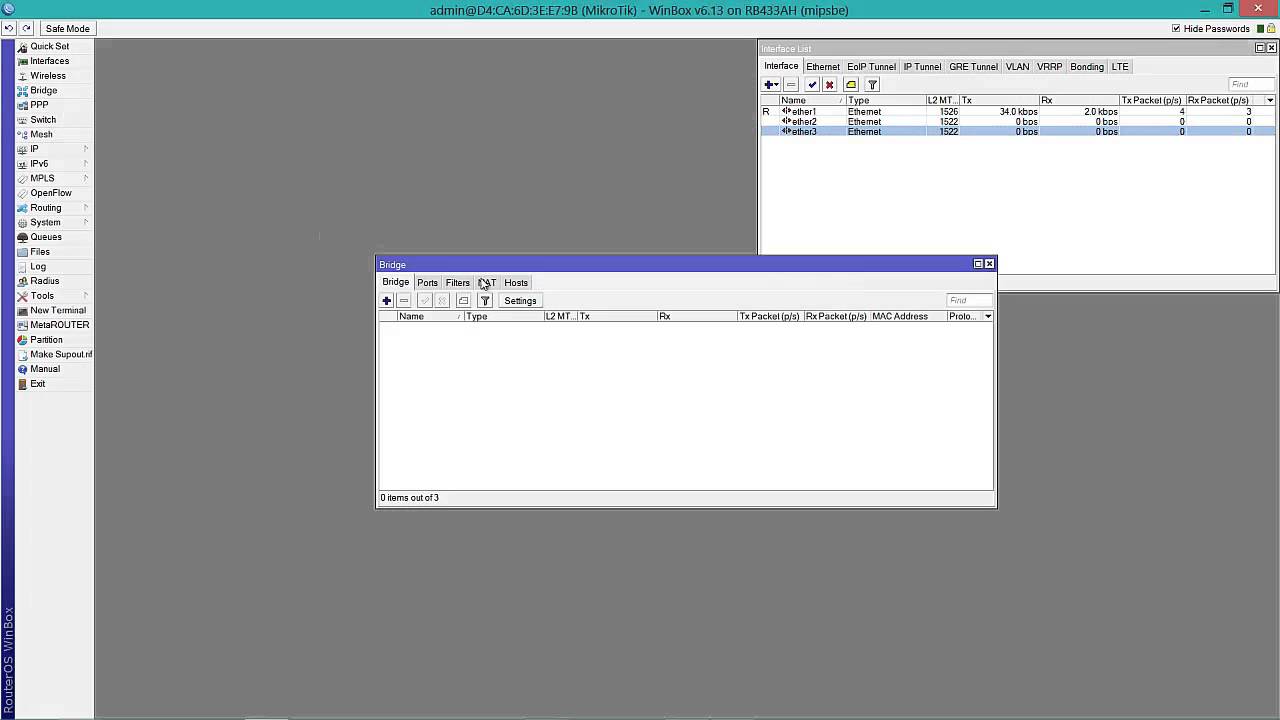This screenshot has width=1280, height=720.
Task: Open the column selector dropdown in Interface List
Action: coord(1270,101)
